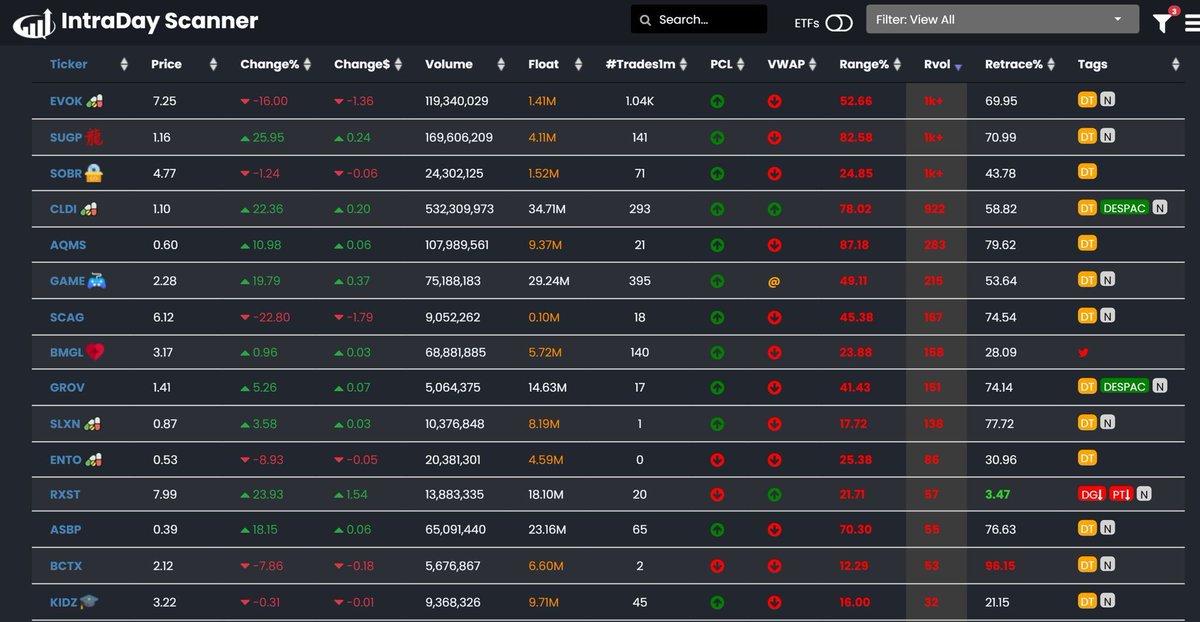Click the Twitter tag icon for BMGL
This screenshot has height=622, width=1200.
[x=1084, y=352]
